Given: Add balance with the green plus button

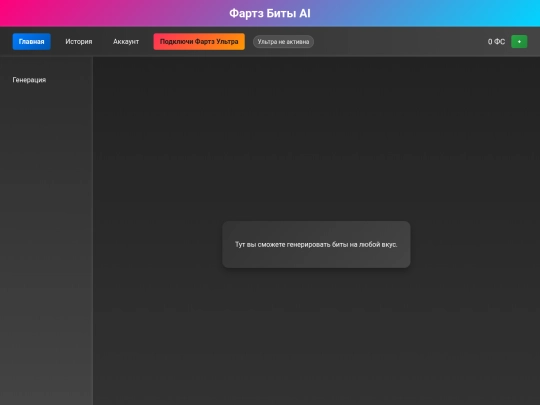Looking at the screenshot, I should 519,42.
